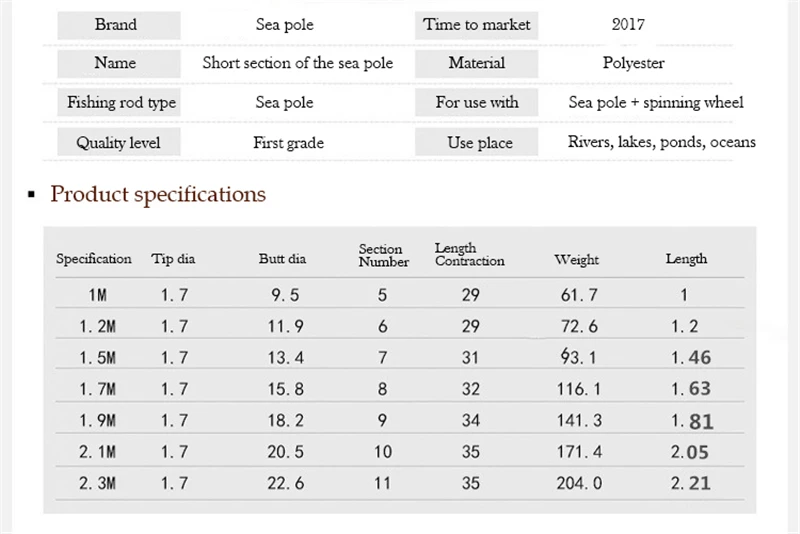Select the 204.0 weight value
The image size is (800, 534).
[579, 483]
